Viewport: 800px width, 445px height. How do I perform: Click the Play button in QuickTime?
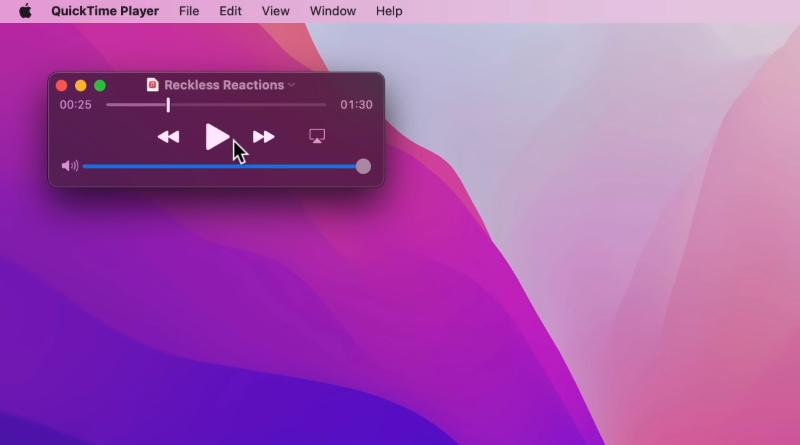click(x=216, y=137)
